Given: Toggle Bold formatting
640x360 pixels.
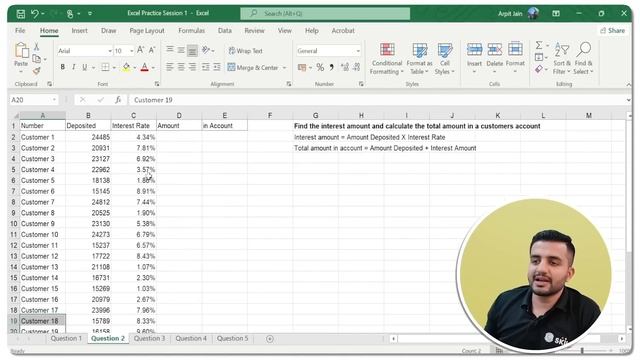Looking at the screenshot, I should 62,67.
